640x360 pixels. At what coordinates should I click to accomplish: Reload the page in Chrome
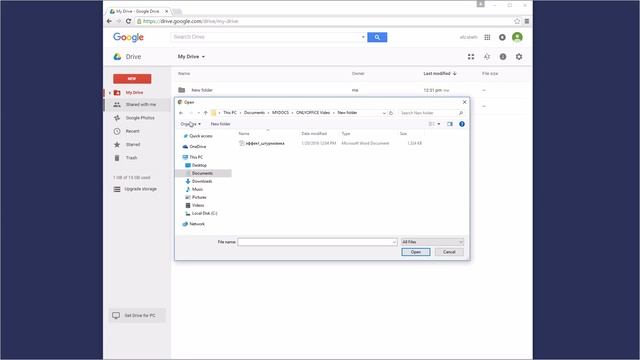tap(128, 21)
